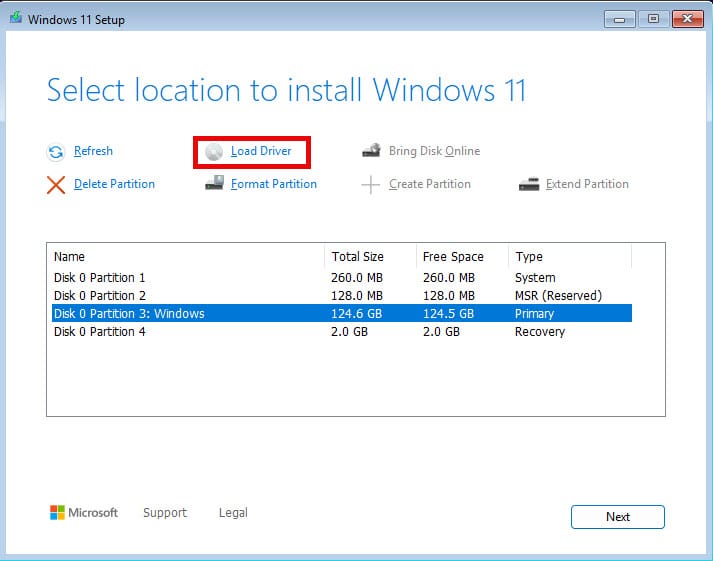Click the 260.0 MB total size cell
The height and width of the screenshot is (561, 713).
[x=357, y=278]
